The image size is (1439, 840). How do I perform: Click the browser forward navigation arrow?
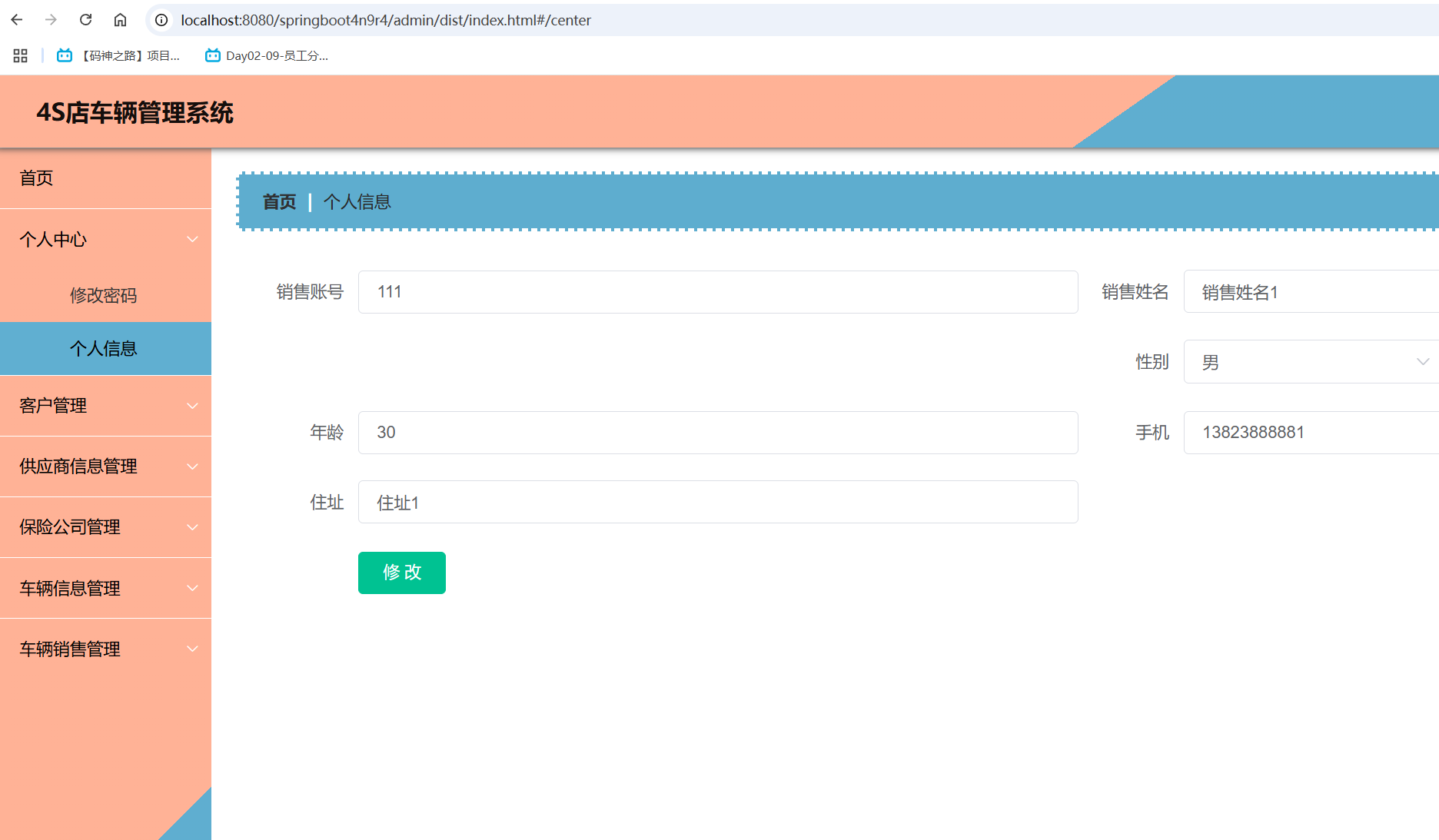(x=51, y=20)
